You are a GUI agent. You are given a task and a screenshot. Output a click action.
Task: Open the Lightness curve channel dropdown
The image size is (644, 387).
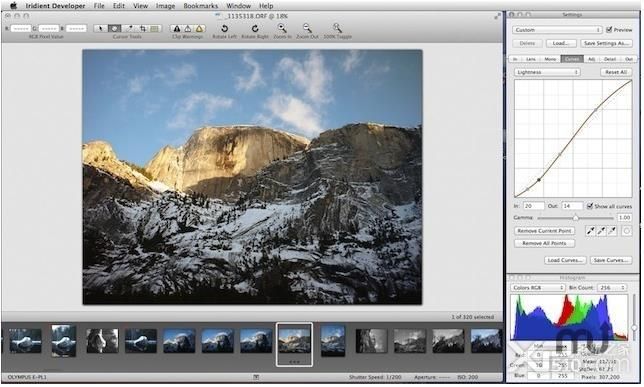click(547, 72)
